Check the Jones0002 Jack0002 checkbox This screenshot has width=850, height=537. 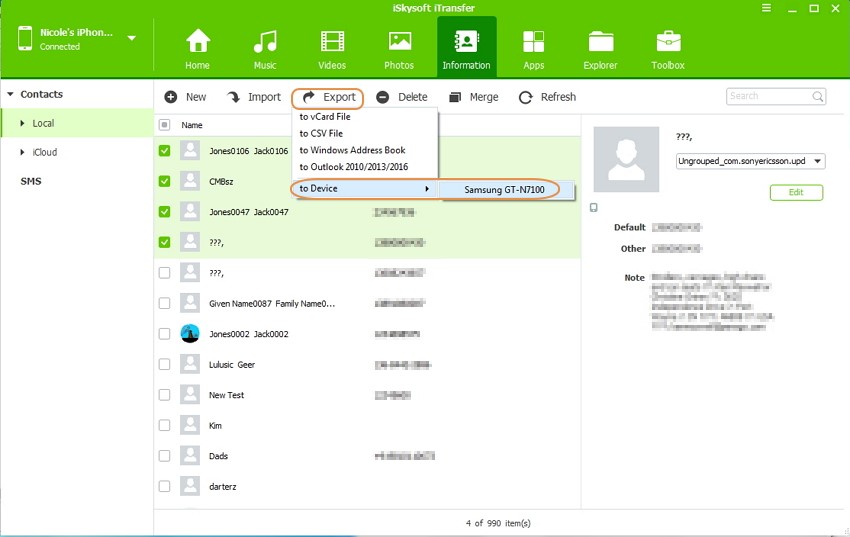(x=164, y=334)
